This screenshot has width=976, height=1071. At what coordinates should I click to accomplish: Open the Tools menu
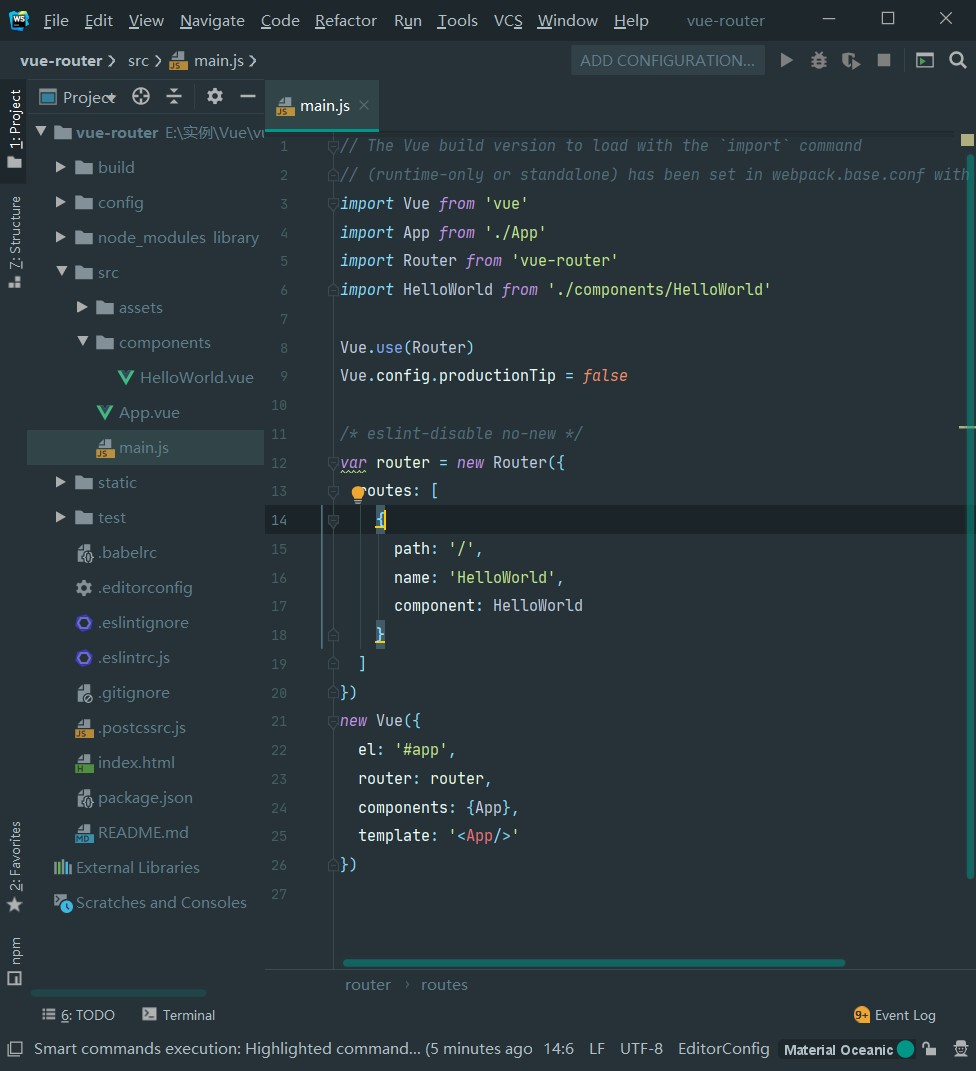coord(457,21)
